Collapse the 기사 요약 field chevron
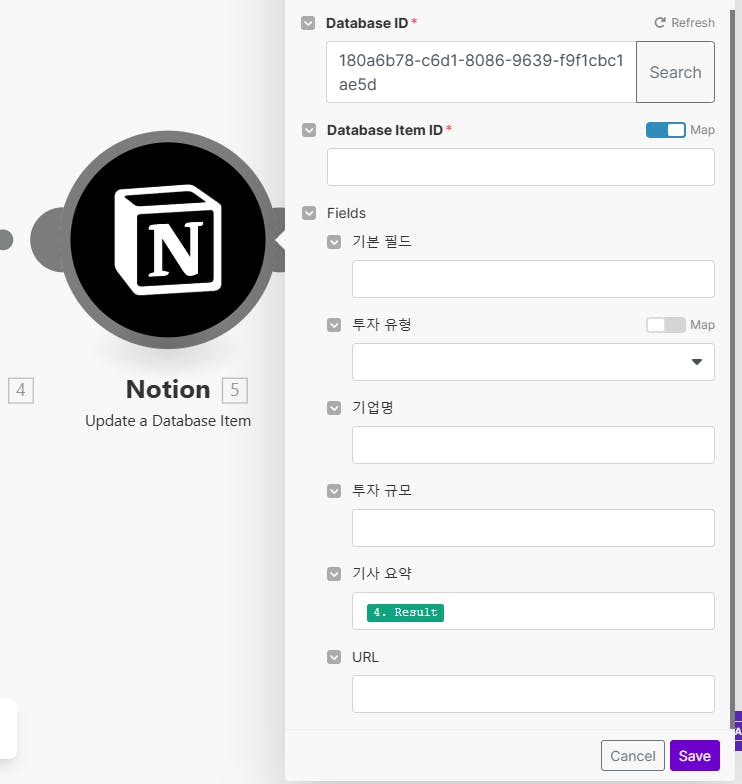742x784 pixels. pos(334,574)
